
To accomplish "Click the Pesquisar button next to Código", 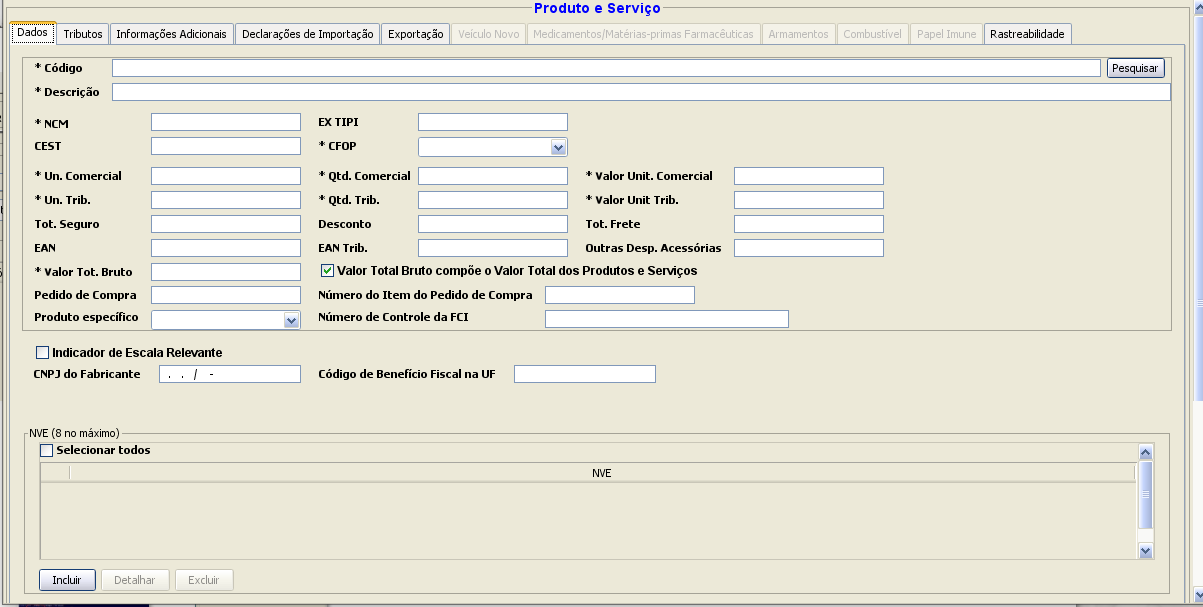I will 1135,68.
